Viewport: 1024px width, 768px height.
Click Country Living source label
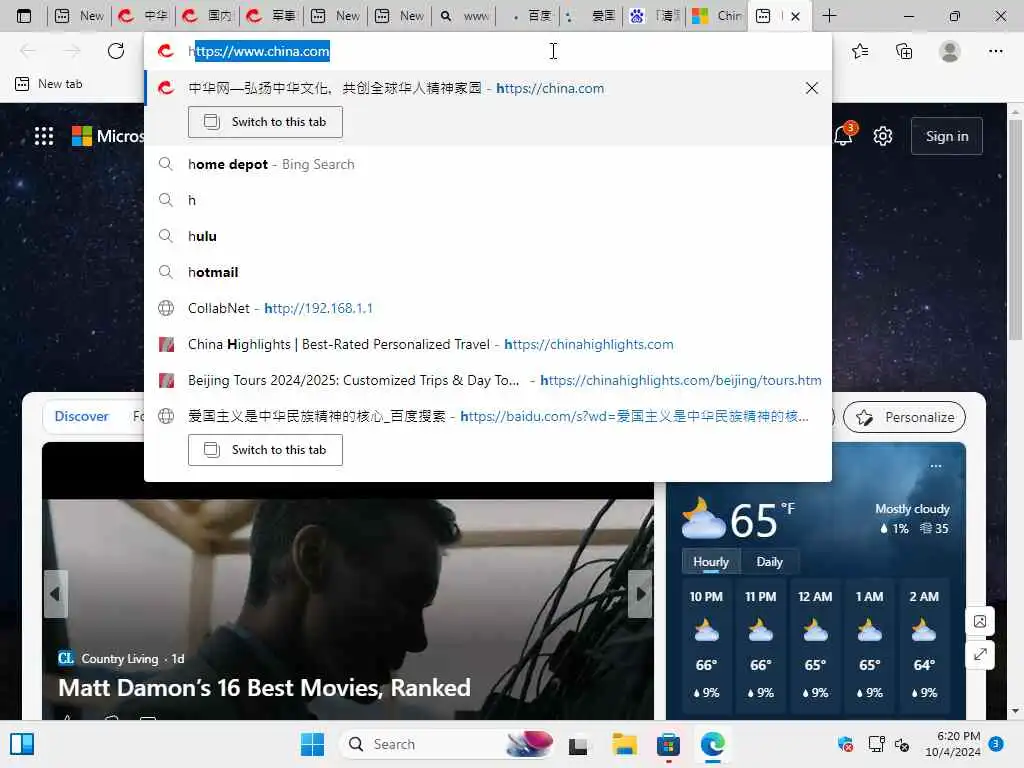[x=120, y=659]
